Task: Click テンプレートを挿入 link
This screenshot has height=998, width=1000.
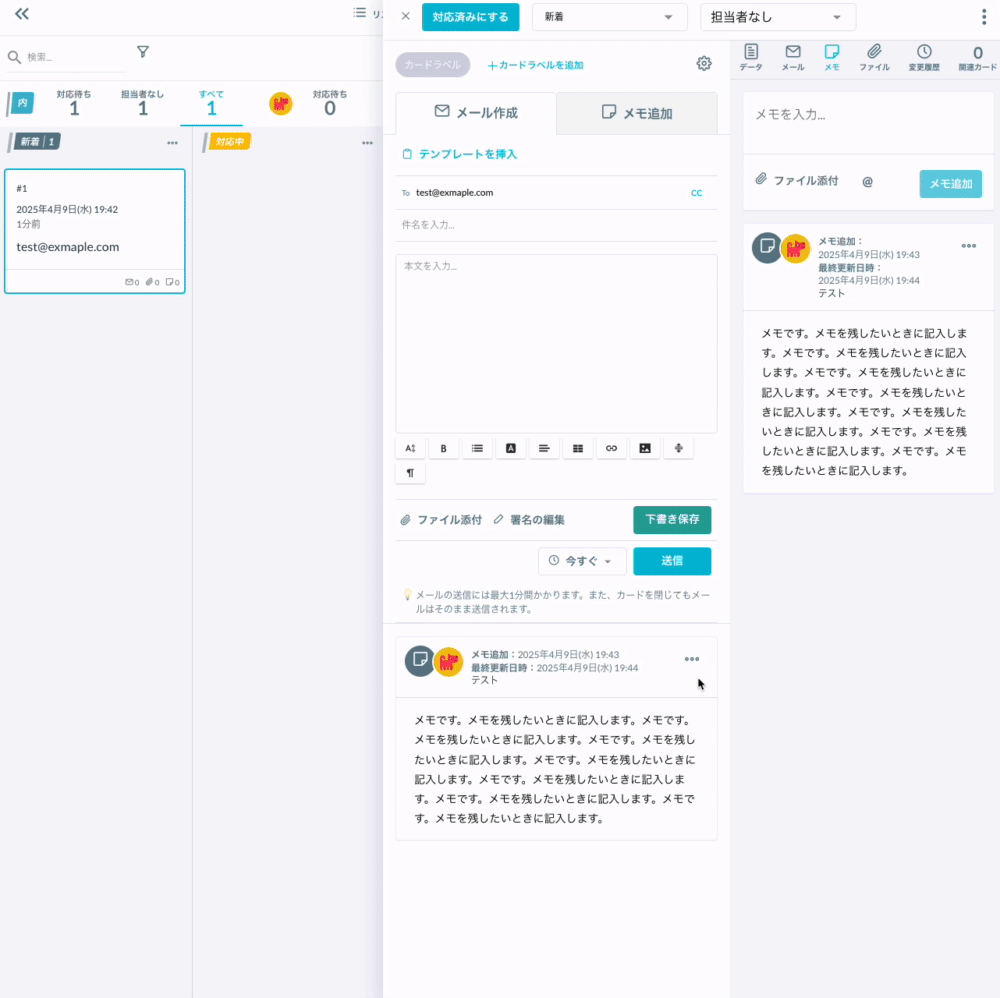Action: 459,154
